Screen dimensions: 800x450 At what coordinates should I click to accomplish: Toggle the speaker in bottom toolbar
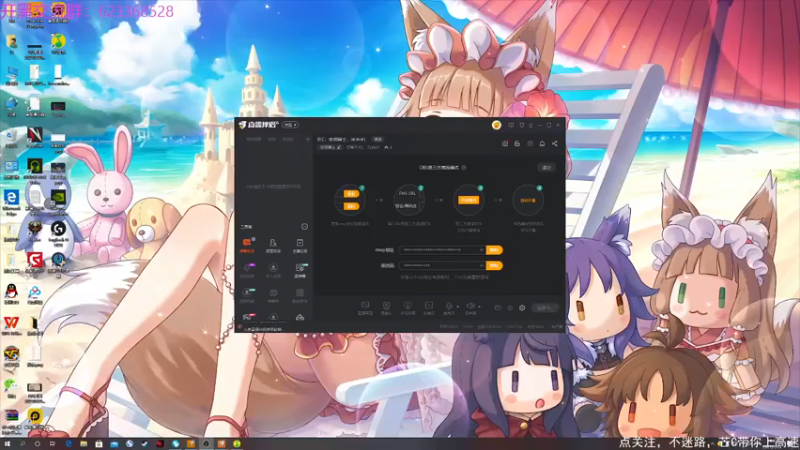(x=470, y=308)
